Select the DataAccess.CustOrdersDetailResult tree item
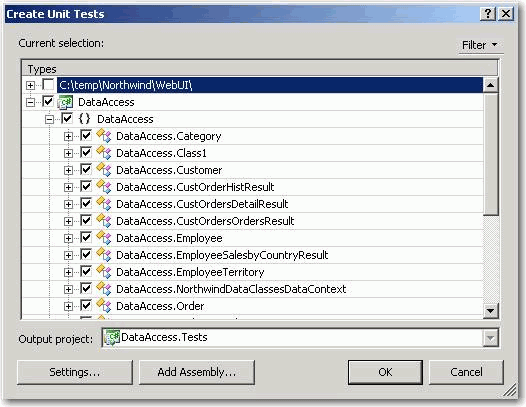Screen dimensions: 526x407 click(x=202, y=204)
